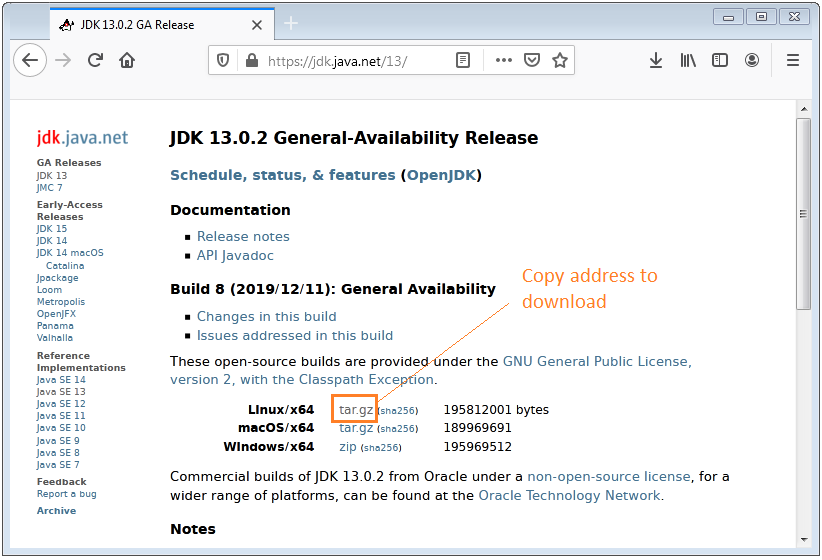Image resolution: width=822 pixels, height=560 pixels.
Task: Open Jpackage sidebar link
Action: (57, 278)
